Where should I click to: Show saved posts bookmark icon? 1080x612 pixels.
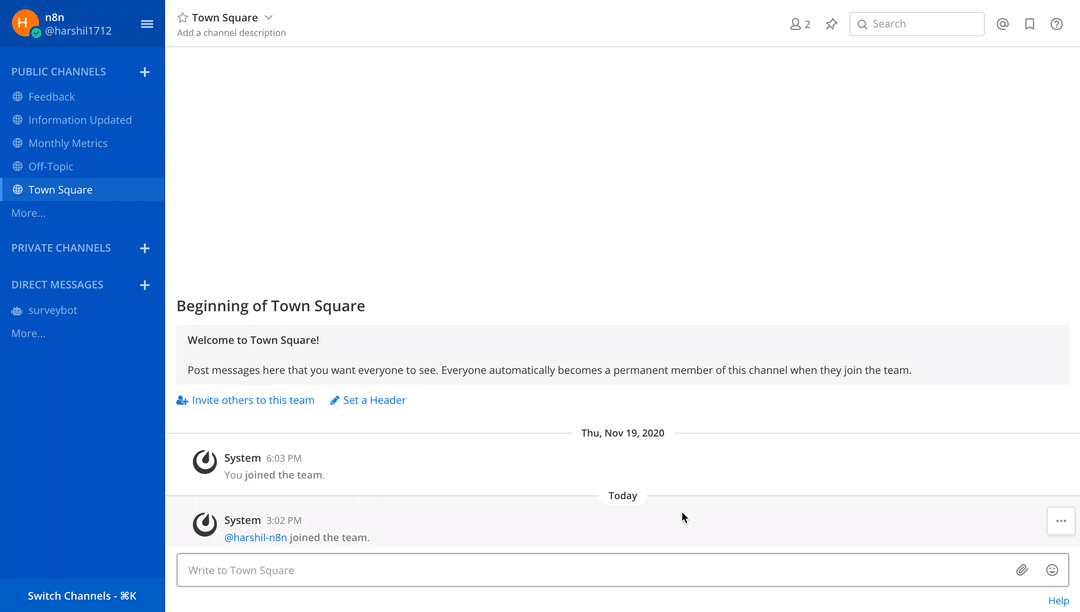[x=1029, y=24]
